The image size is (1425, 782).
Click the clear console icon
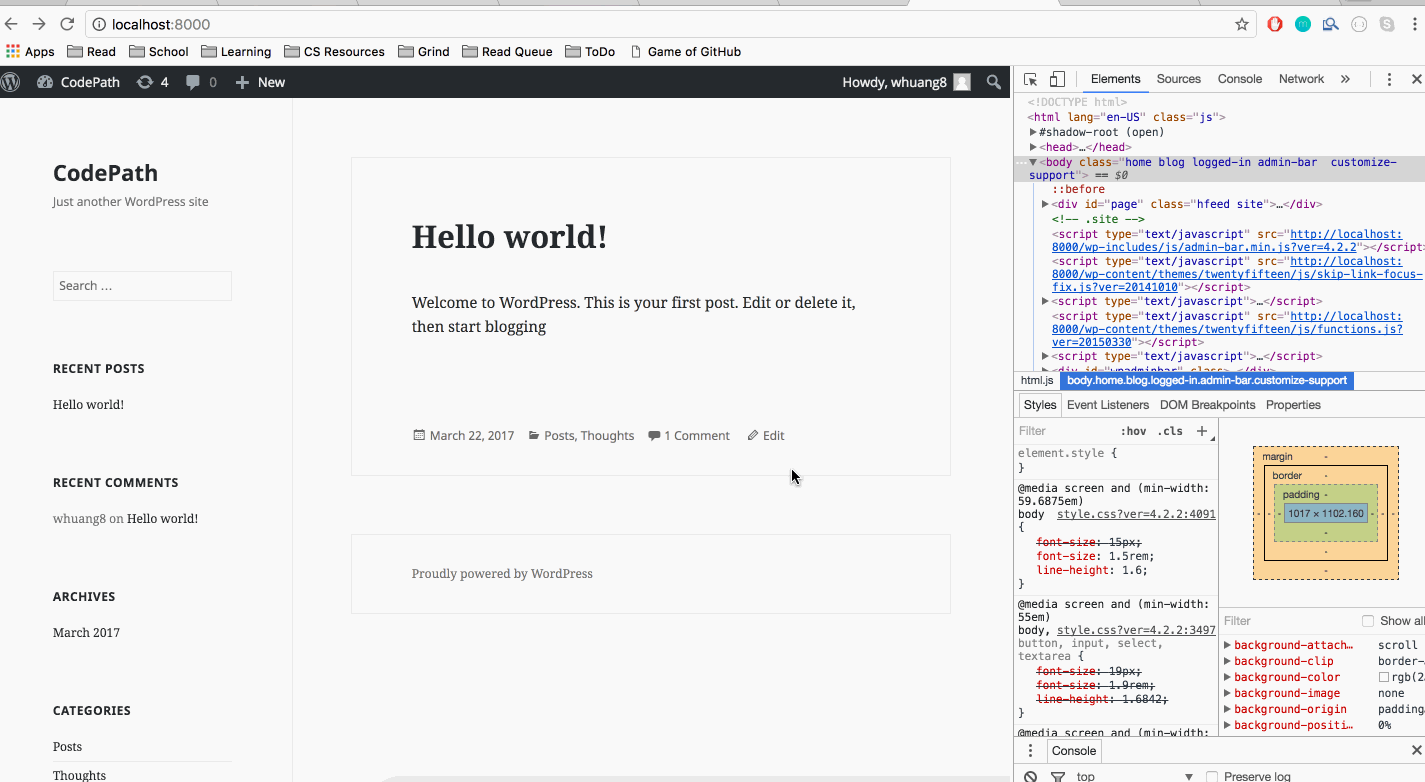click(1030, 777)
